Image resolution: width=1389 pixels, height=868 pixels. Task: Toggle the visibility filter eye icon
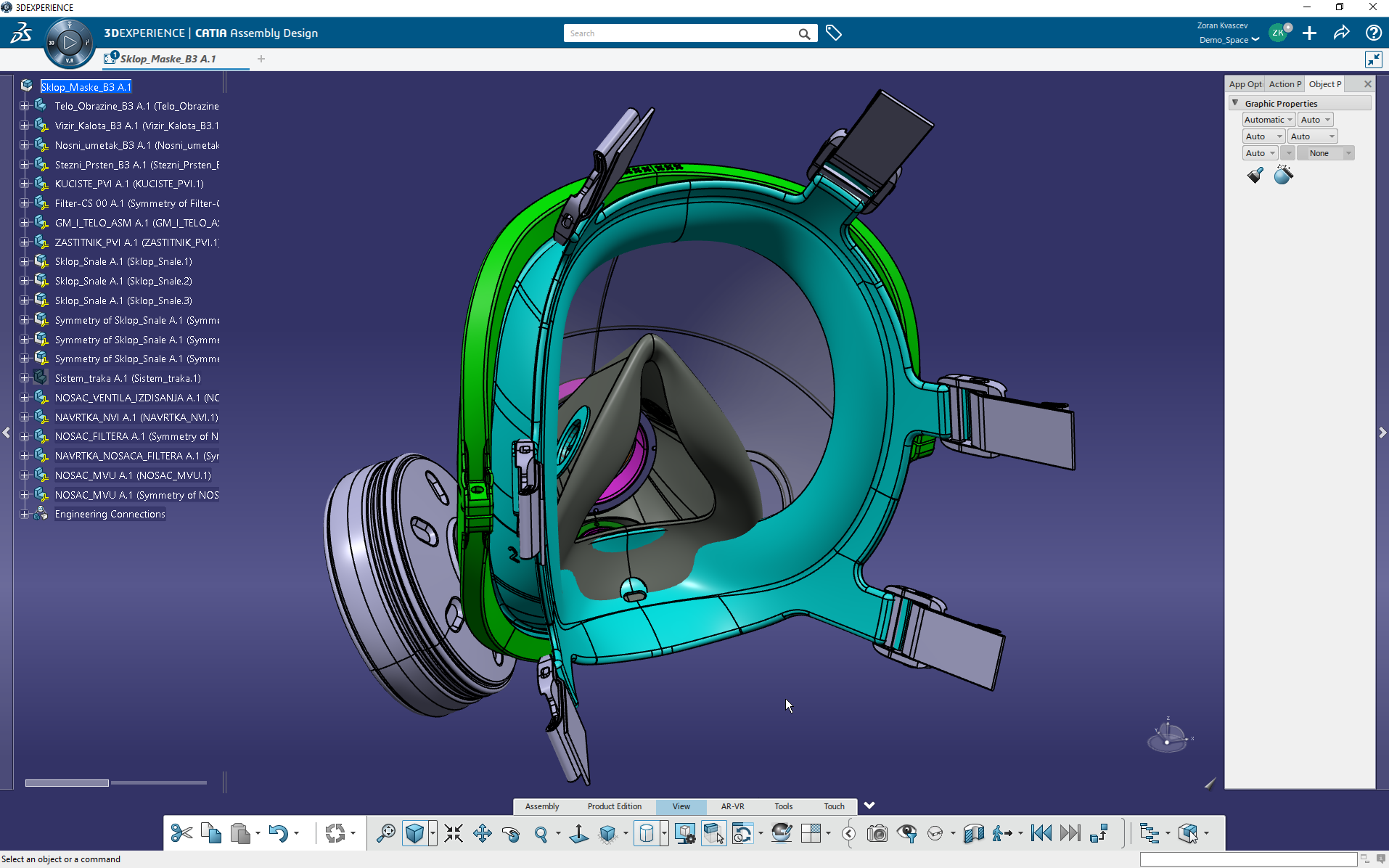[906, 833]
